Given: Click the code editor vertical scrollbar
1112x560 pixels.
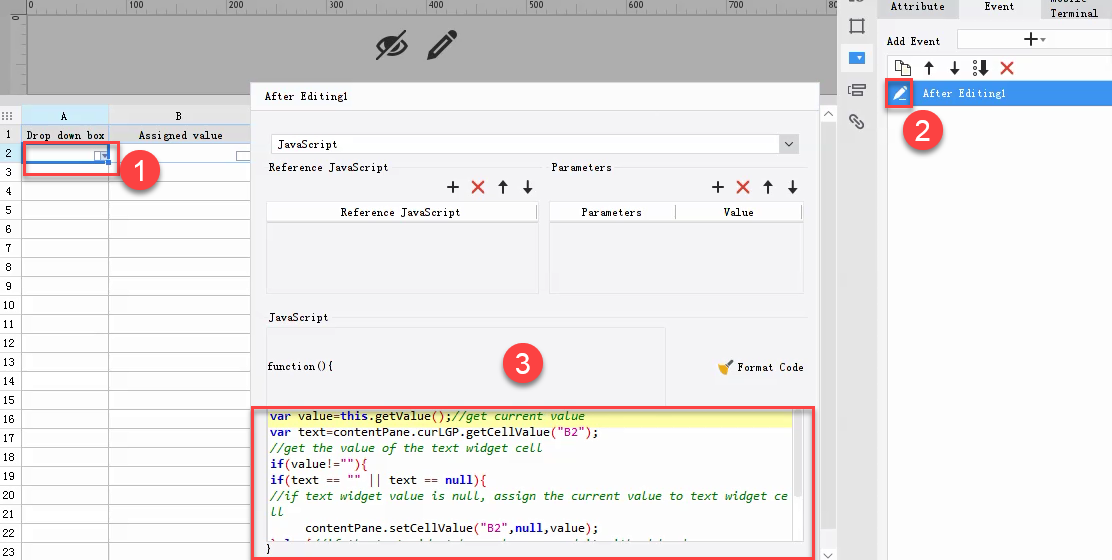Looking at the screenshot, I should tap(798, 454).
